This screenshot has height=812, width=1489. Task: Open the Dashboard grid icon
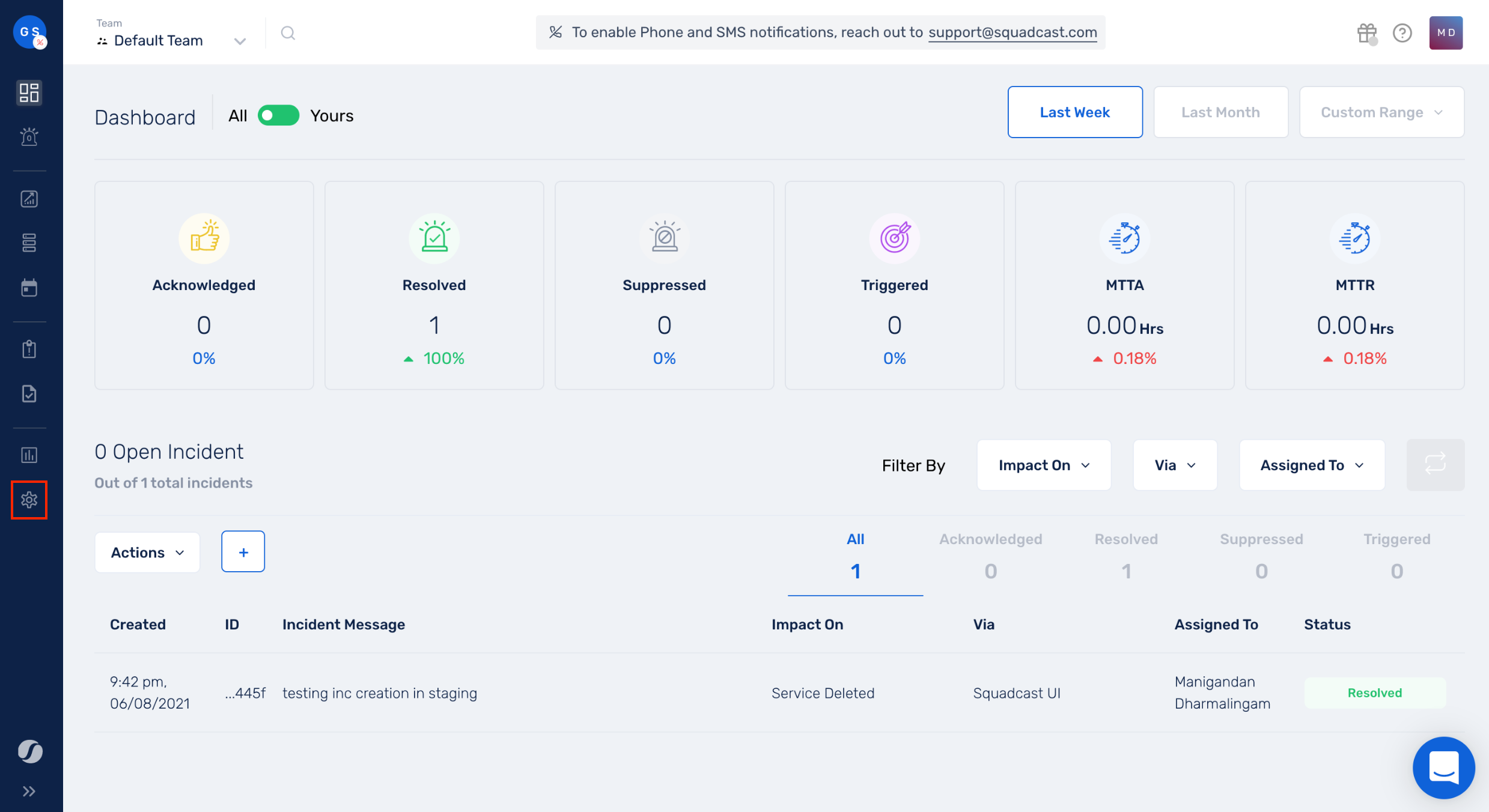pyautogui.click(x=29, y=92)
